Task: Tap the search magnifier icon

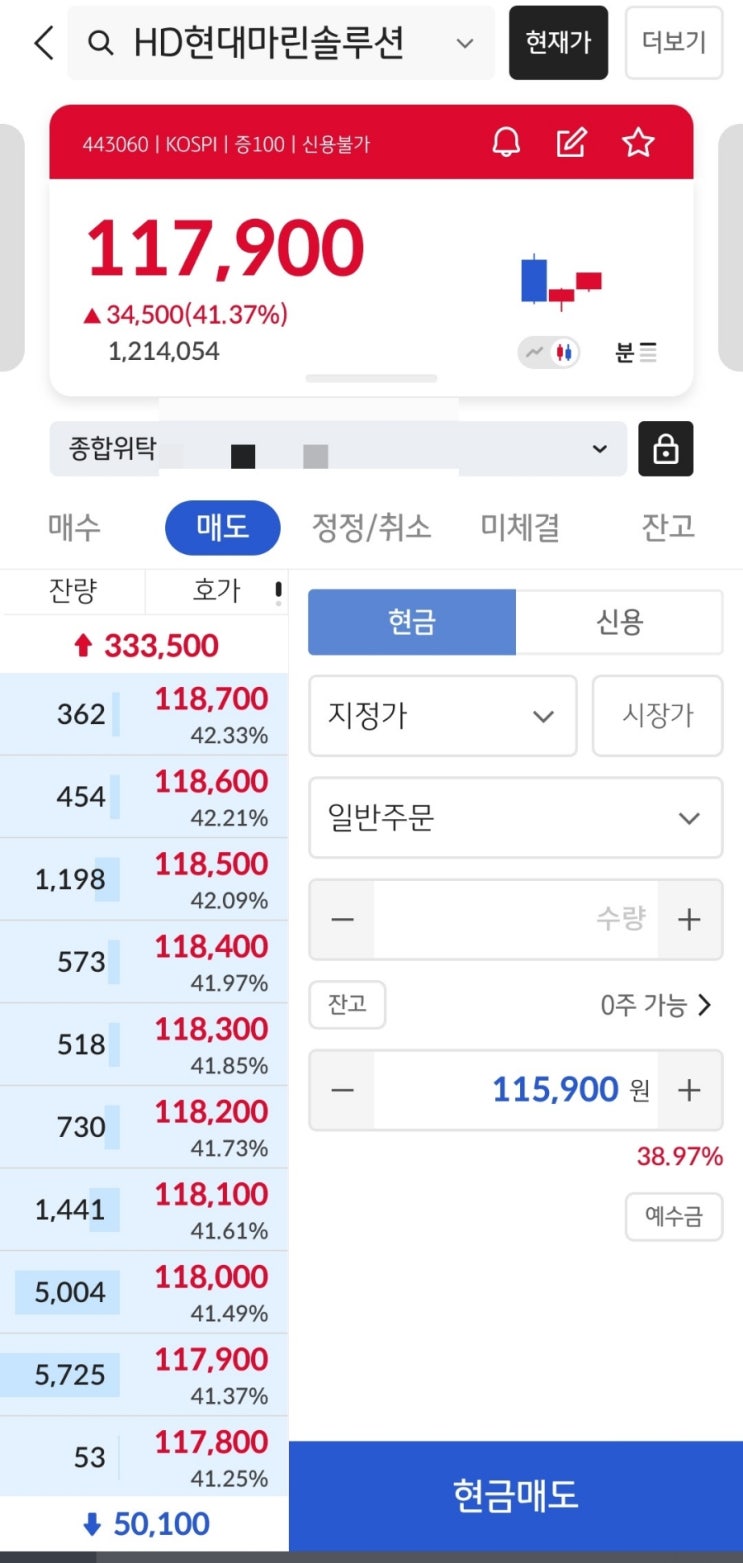Action: tap(100, 43)
